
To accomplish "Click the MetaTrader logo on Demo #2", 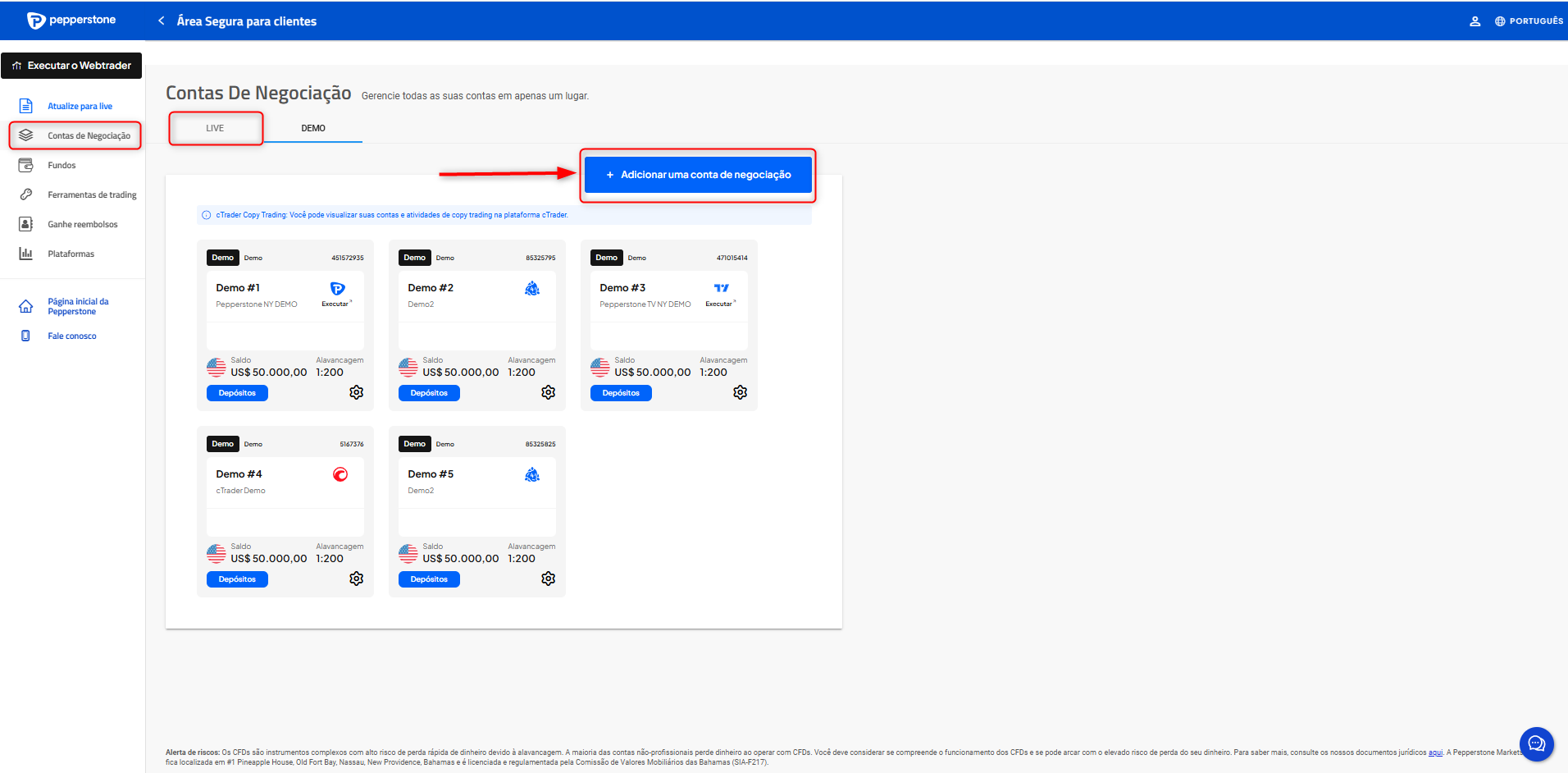I will [532, 288].
